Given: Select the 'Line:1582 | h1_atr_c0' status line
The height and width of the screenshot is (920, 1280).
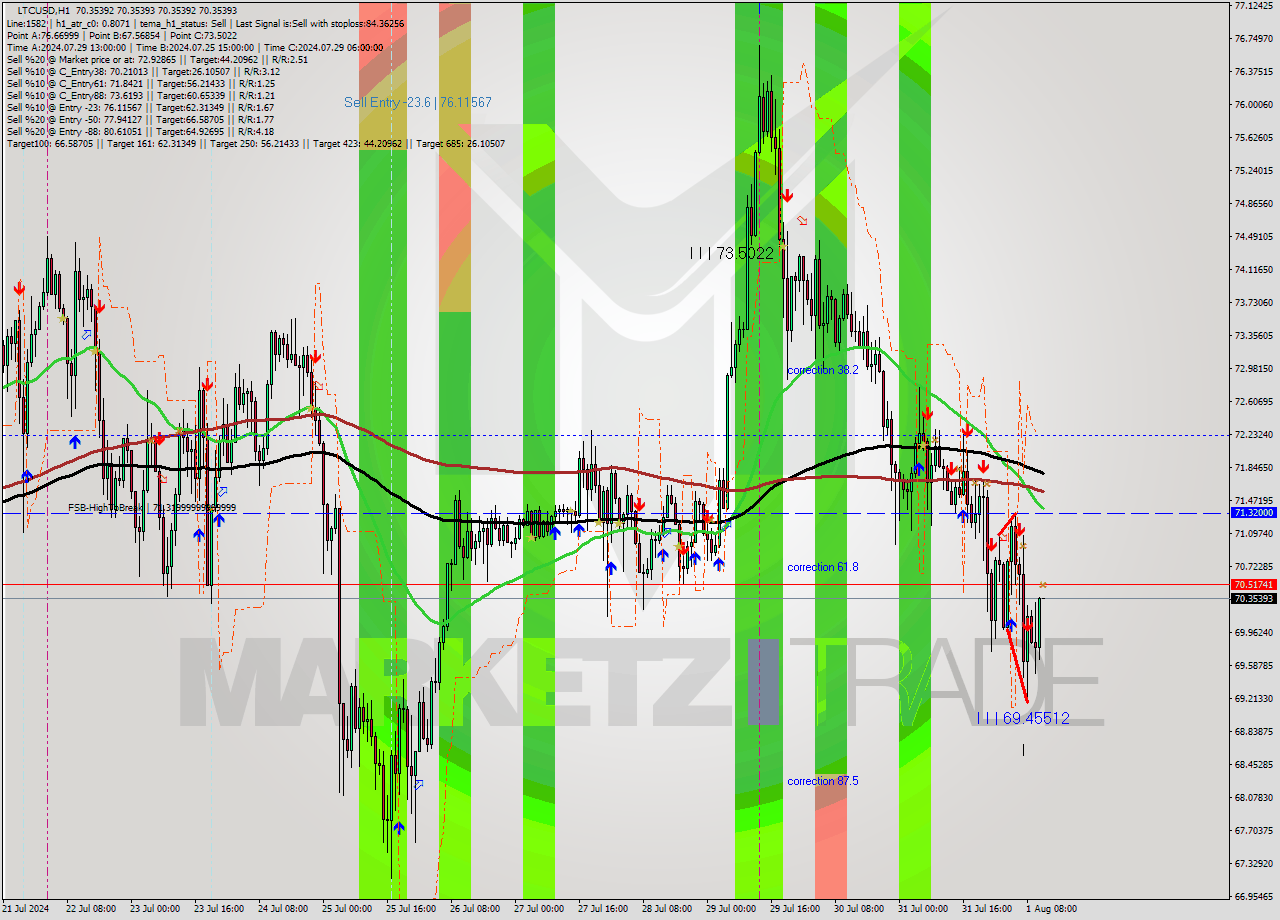Looking at the screenshot, I should tap(205, 23).
